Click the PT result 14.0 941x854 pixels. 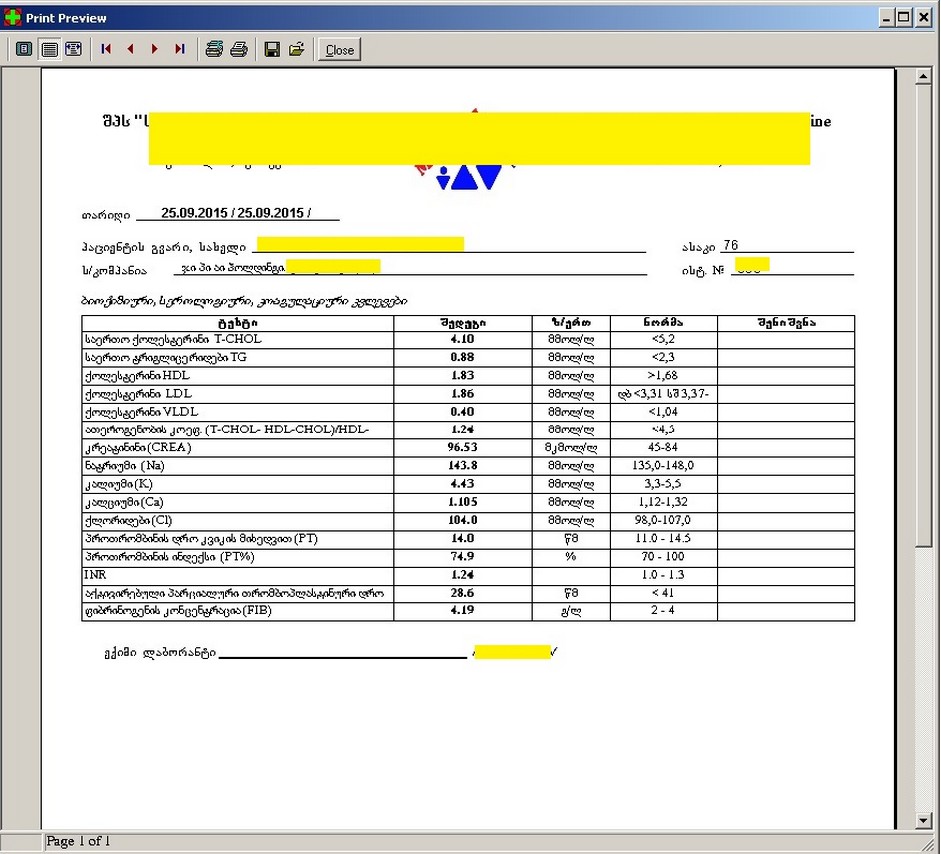tap(462, 538)
